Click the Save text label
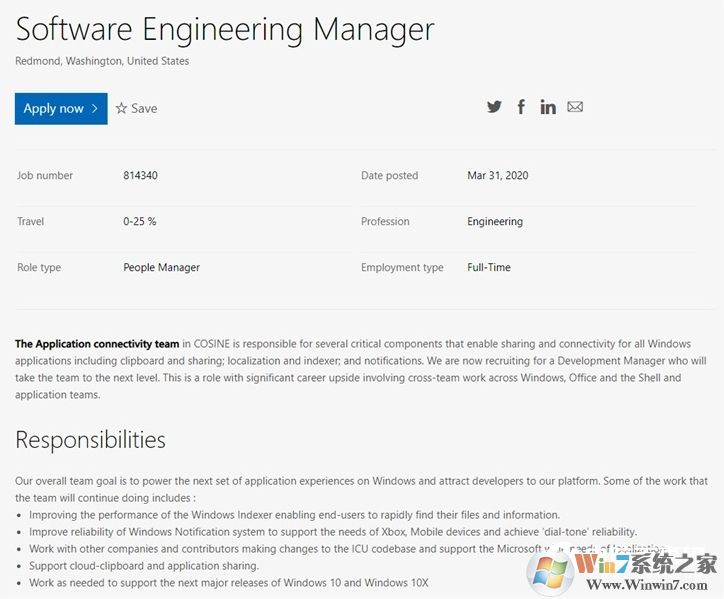724x599 pixels. click(144, 108)
